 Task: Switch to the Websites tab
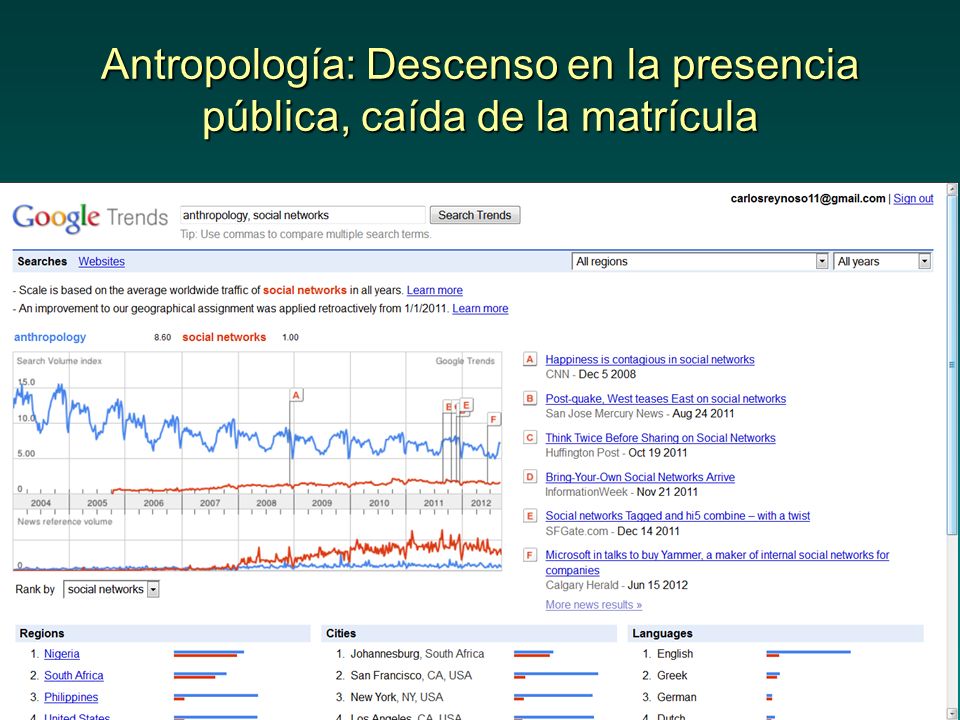pos(102,261)
